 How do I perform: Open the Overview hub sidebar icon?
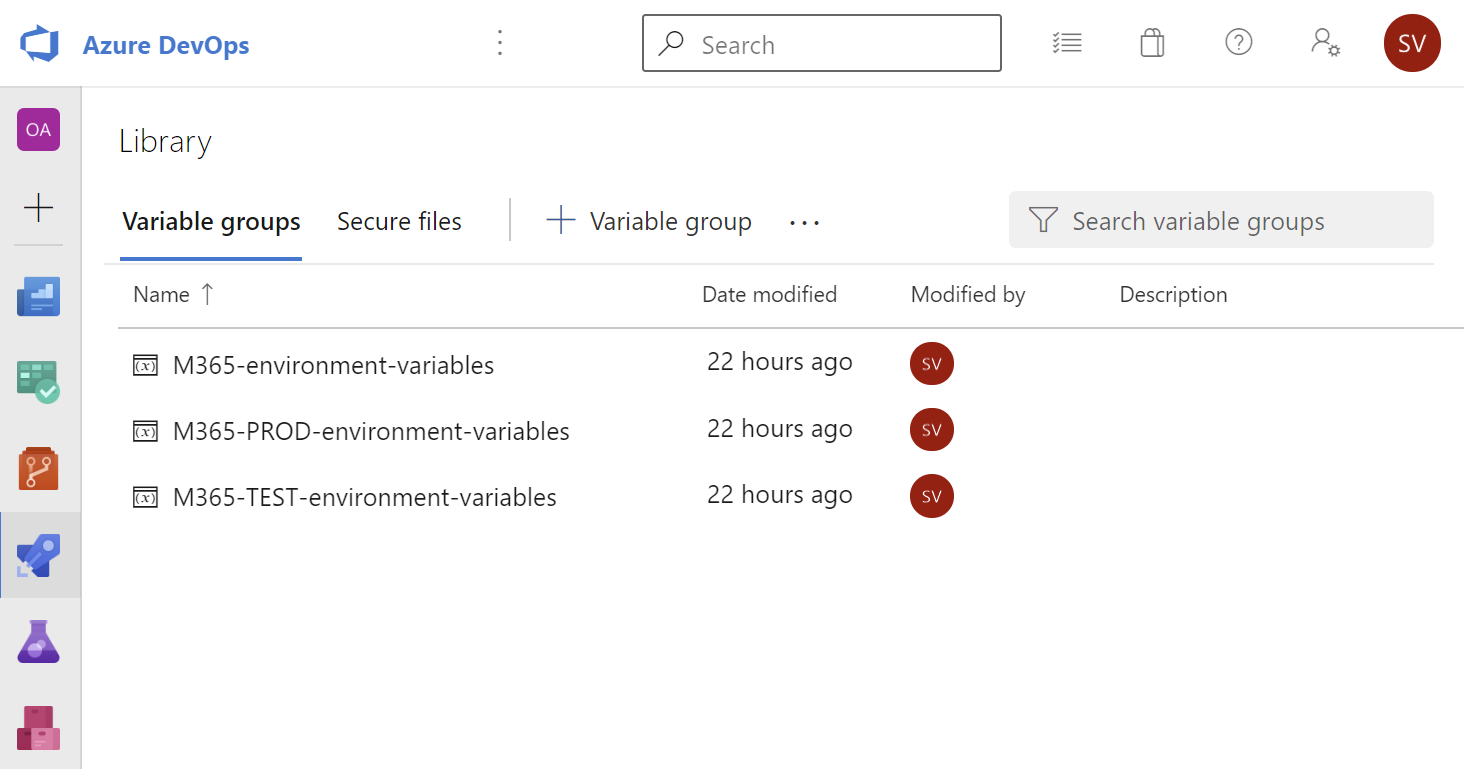38,297
